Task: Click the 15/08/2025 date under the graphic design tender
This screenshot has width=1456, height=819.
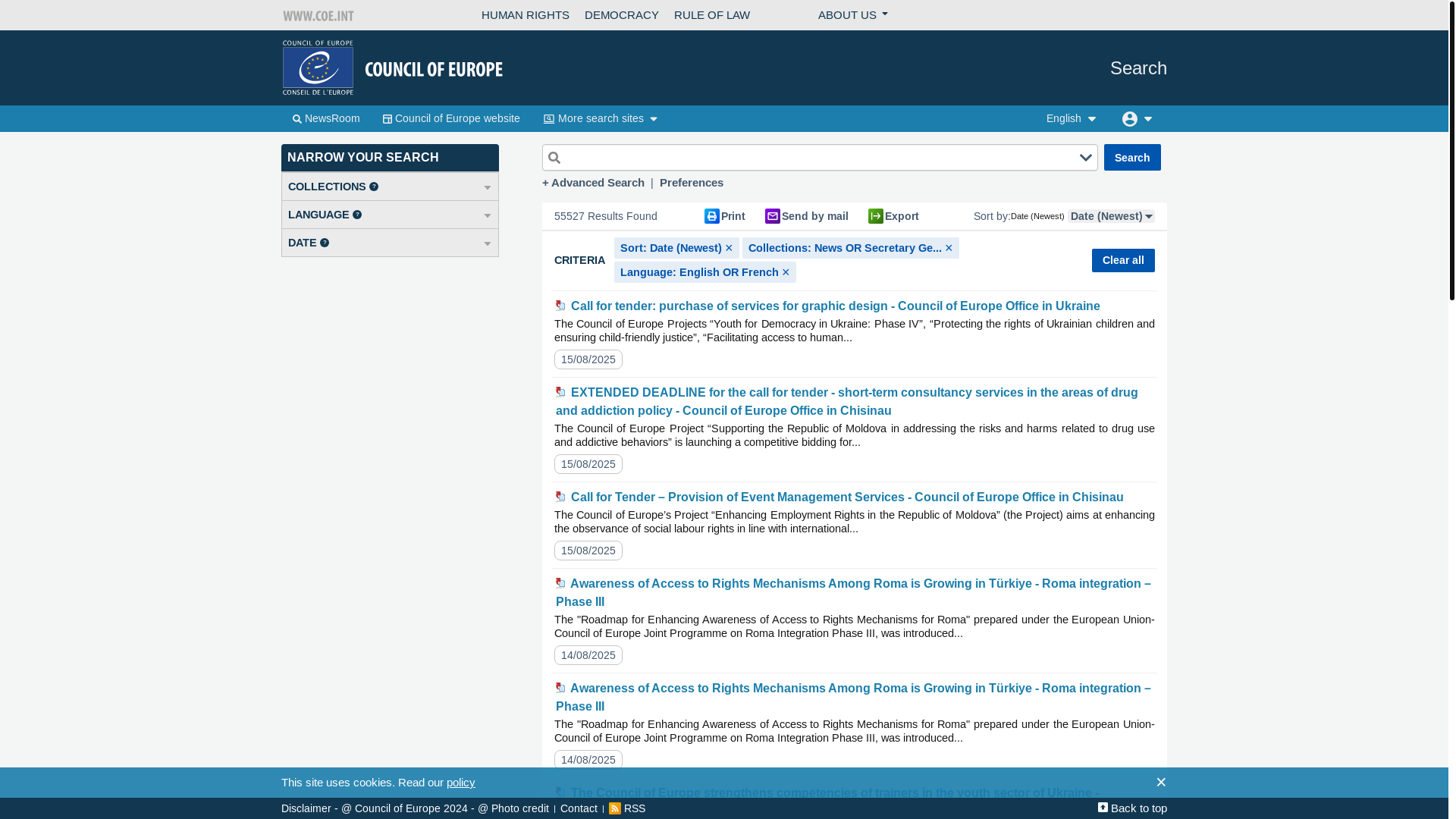Action: (x=588, y=359)
